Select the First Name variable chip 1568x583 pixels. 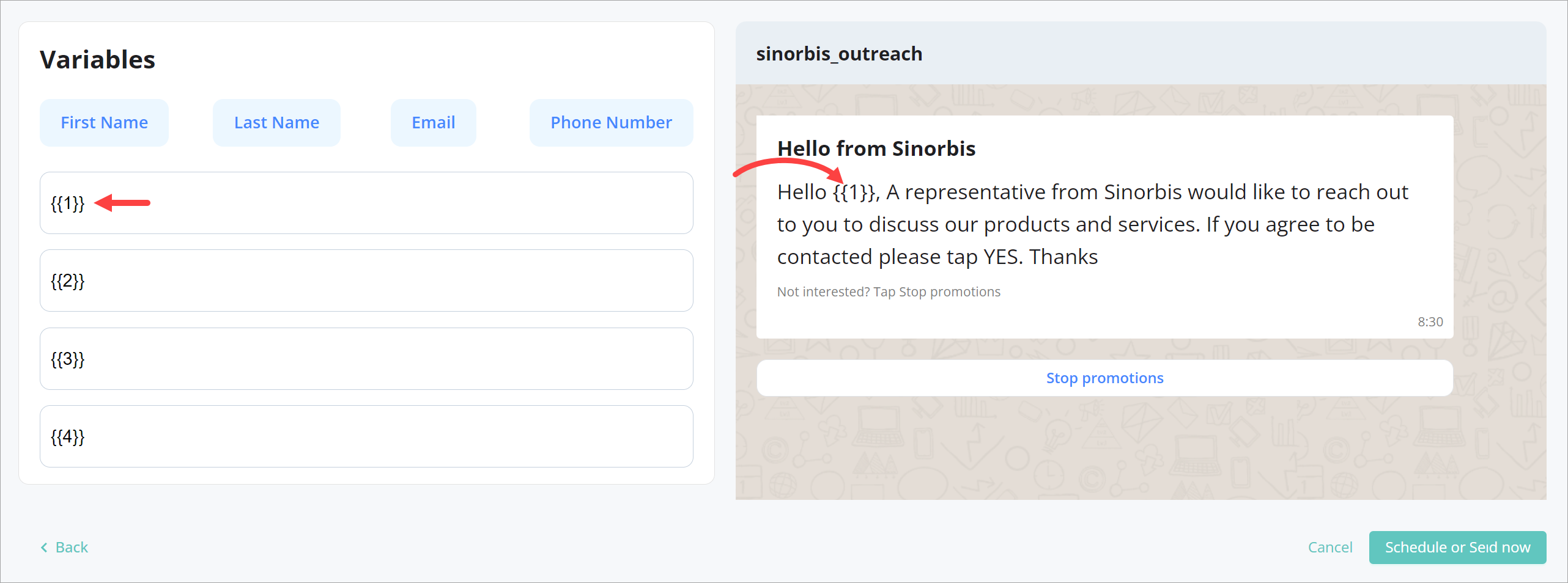click(x=104, y=122)
